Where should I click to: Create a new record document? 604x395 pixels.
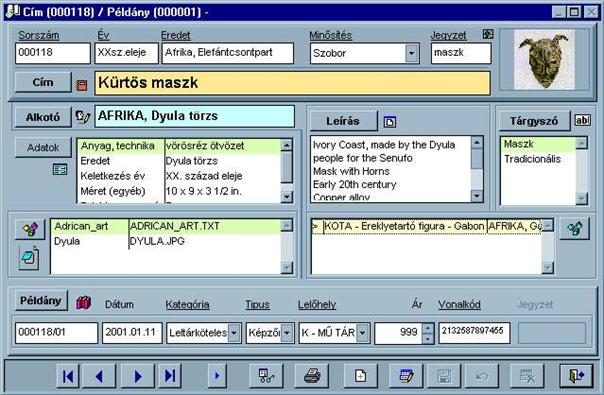tap(361, 376)
